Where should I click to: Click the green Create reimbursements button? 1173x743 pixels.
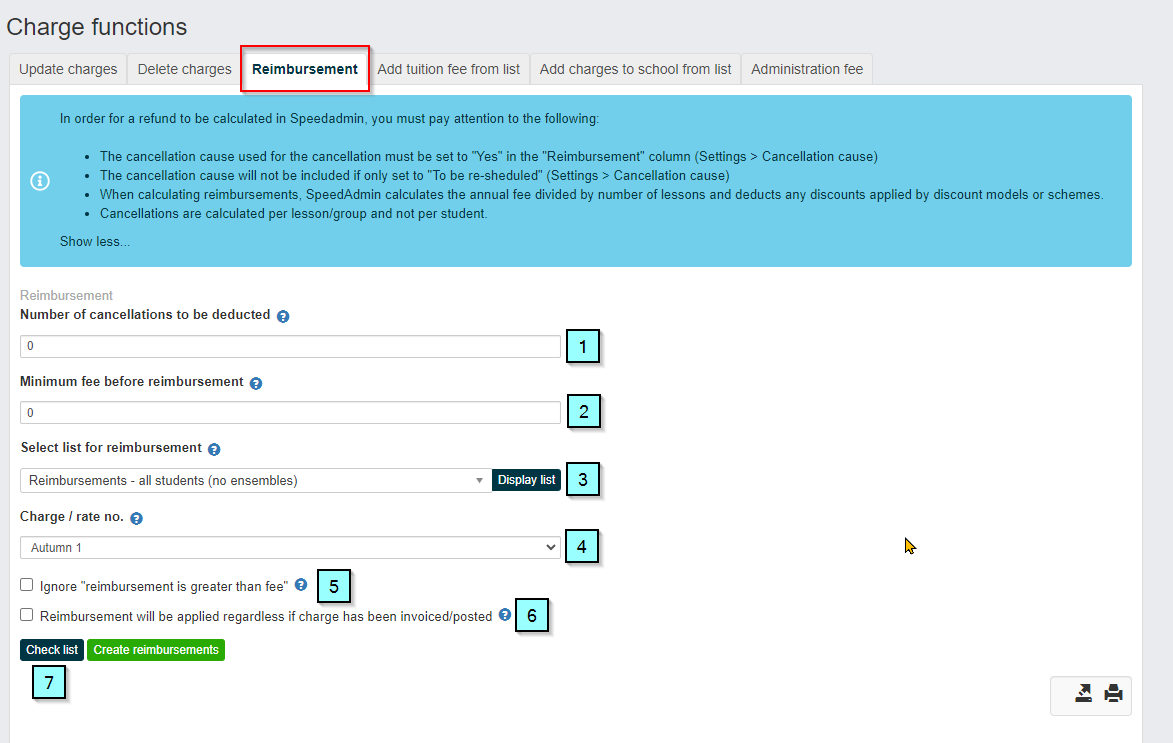[156, 650]
